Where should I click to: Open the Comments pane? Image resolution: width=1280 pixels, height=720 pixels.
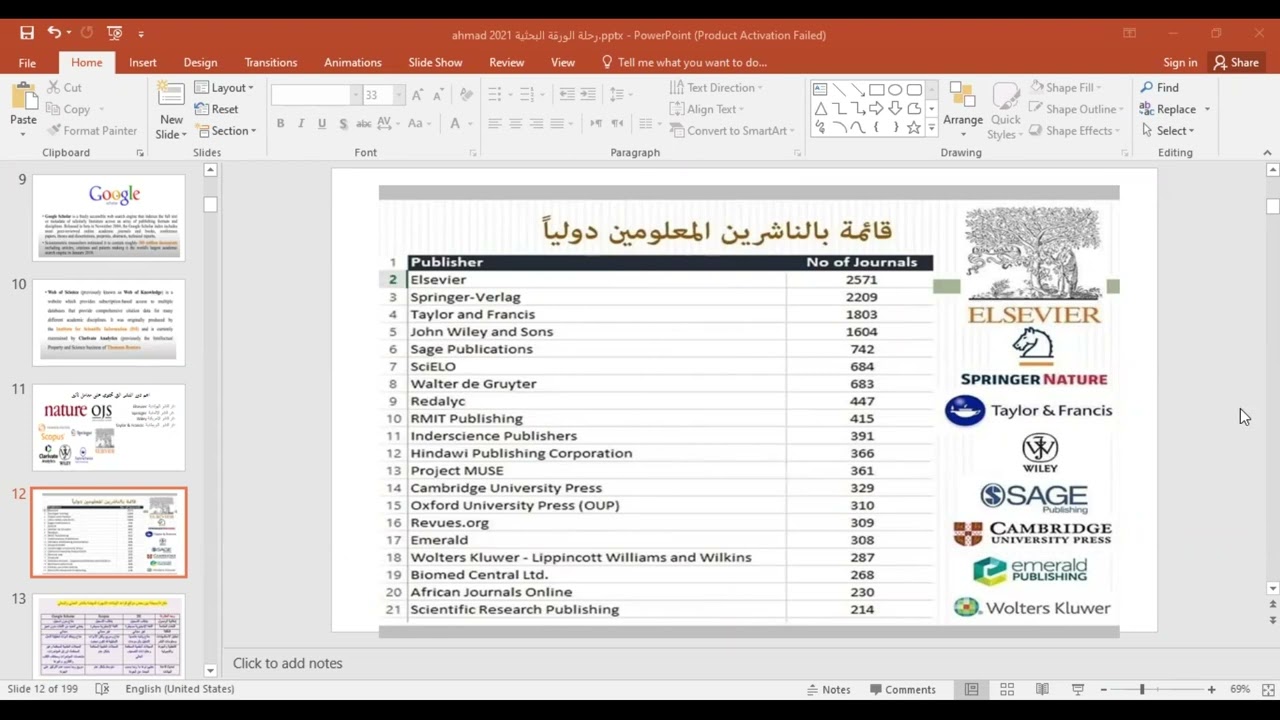903,689
